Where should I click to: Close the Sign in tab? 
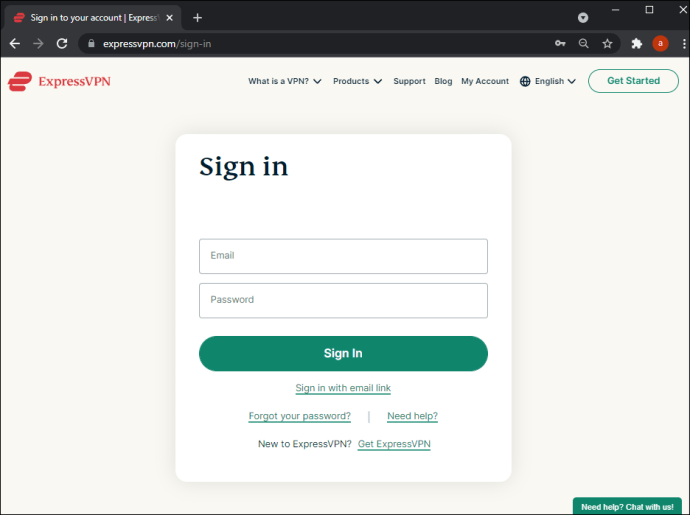coord(169,18)
